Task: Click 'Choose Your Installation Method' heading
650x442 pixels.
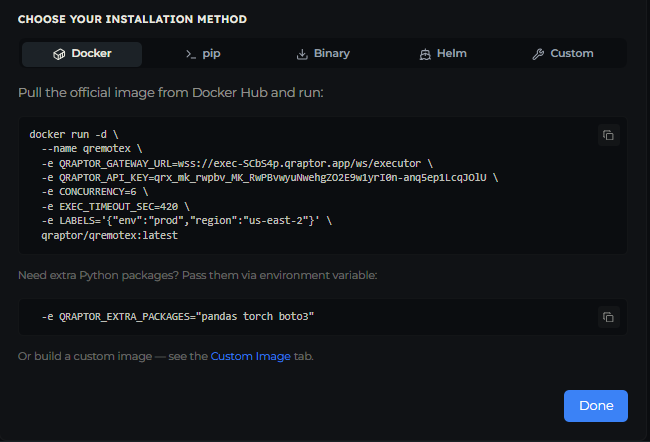Action: click(132, 19)
